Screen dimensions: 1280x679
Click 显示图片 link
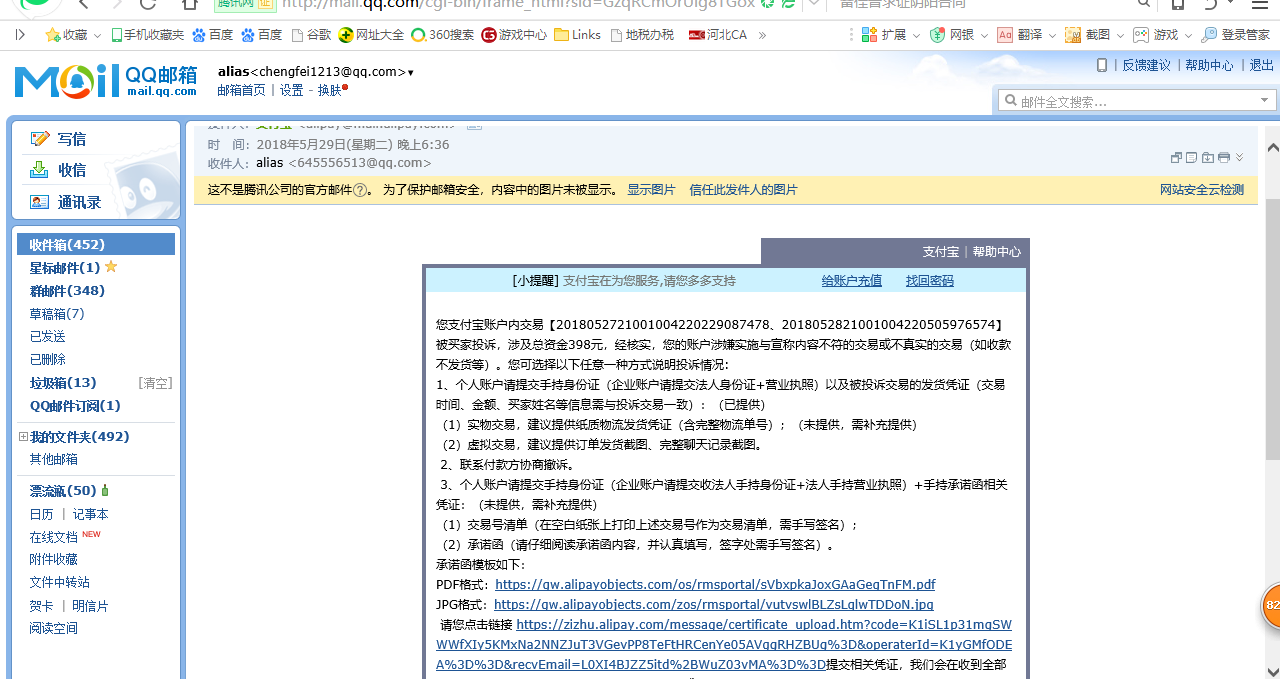click(x=651, y=190)
